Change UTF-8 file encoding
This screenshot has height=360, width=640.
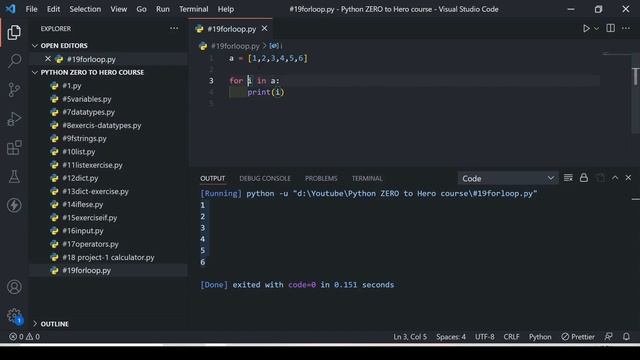(484, 337)
